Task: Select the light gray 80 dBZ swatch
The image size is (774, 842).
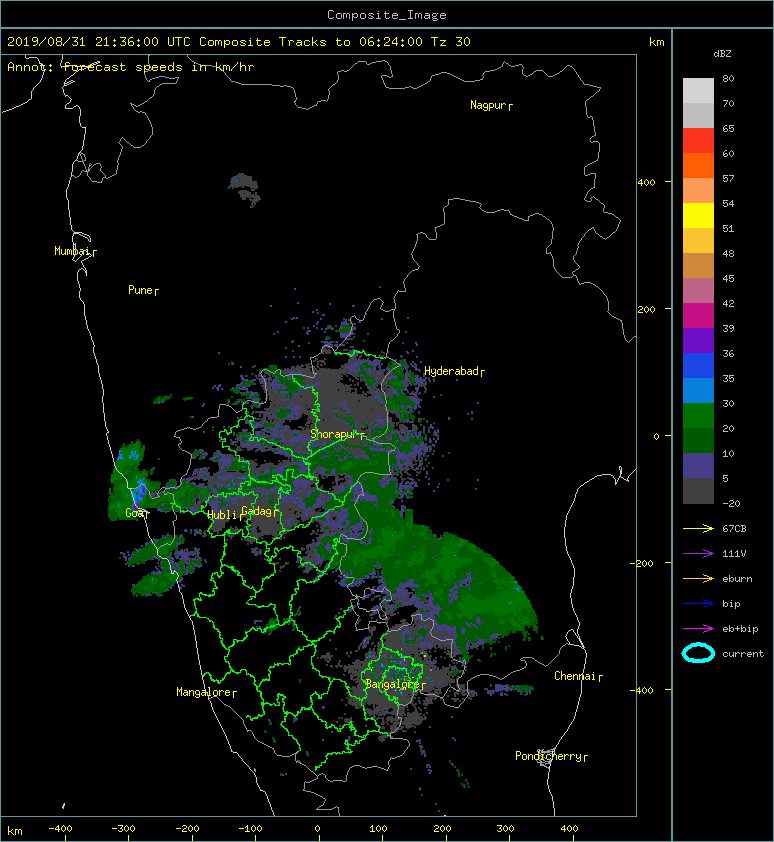Action: 698,90
